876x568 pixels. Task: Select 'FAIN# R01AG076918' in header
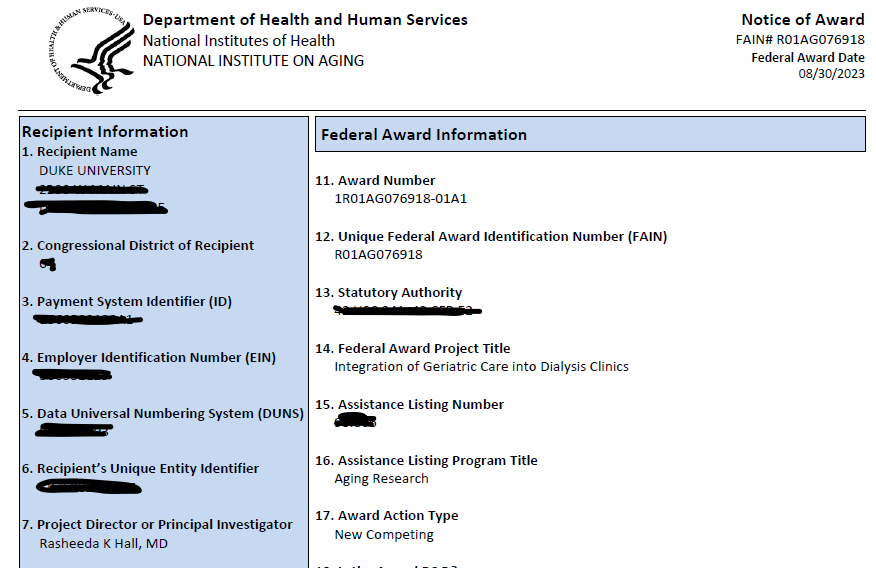point(800,40)
